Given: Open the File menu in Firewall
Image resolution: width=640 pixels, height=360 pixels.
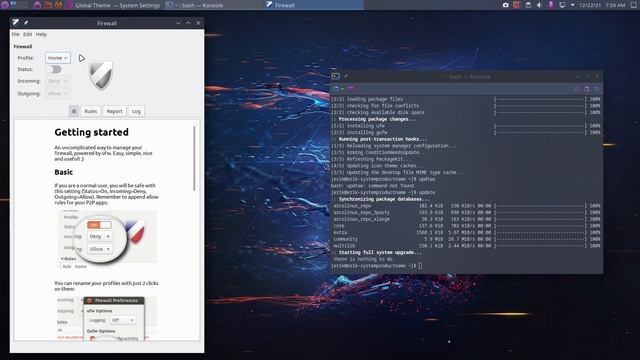Looking at the screenshot, I should click(16, 34).
